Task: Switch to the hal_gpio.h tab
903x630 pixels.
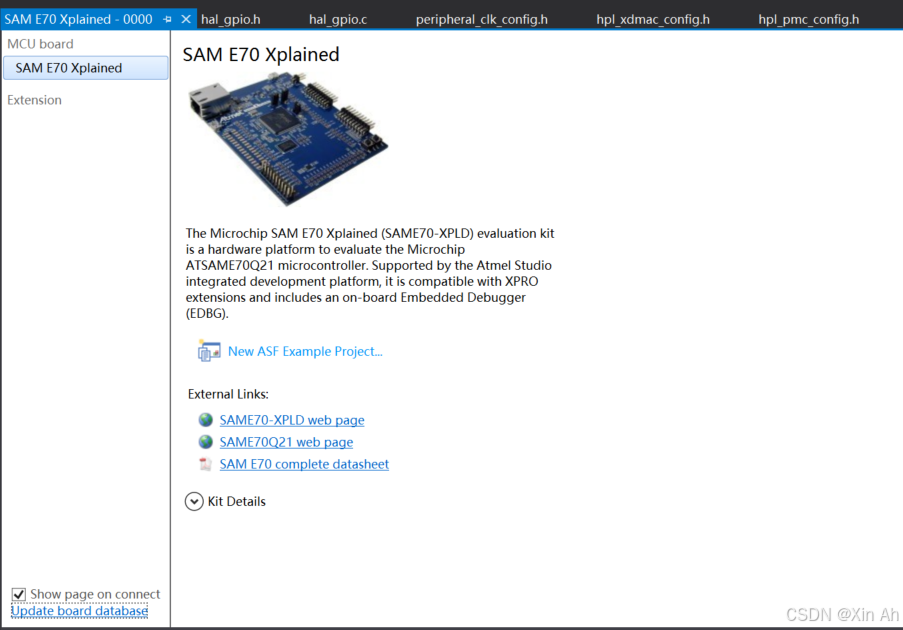Action: [x=230, y=17]
